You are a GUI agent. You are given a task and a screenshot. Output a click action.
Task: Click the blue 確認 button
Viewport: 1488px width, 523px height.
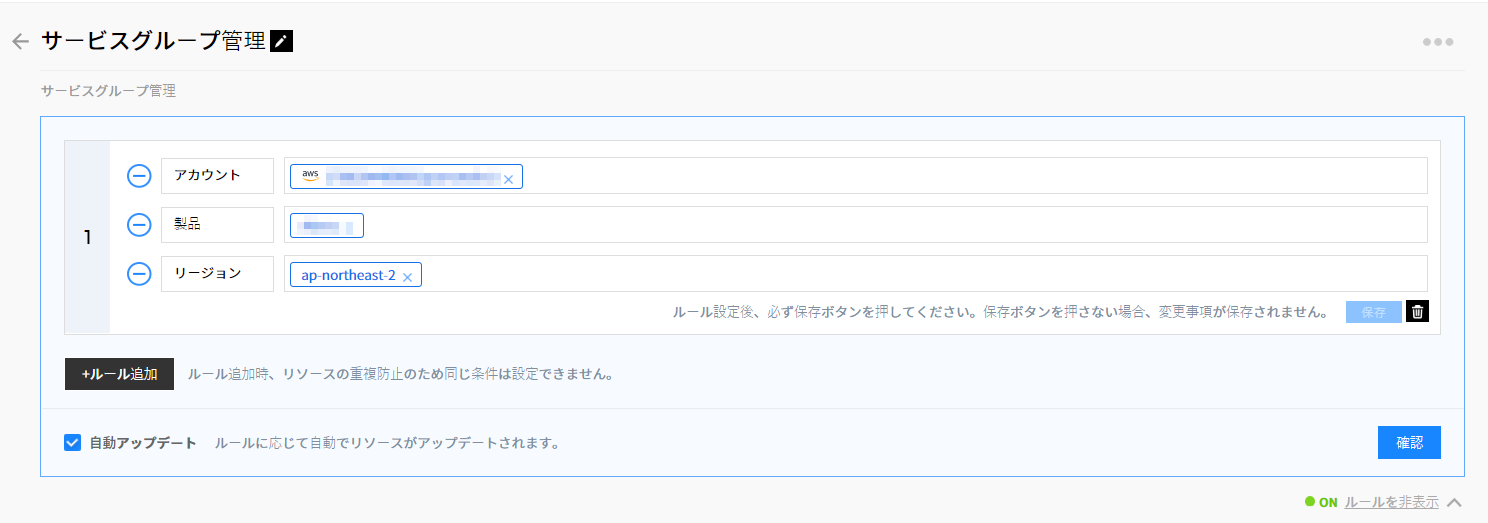point(1408,443)
